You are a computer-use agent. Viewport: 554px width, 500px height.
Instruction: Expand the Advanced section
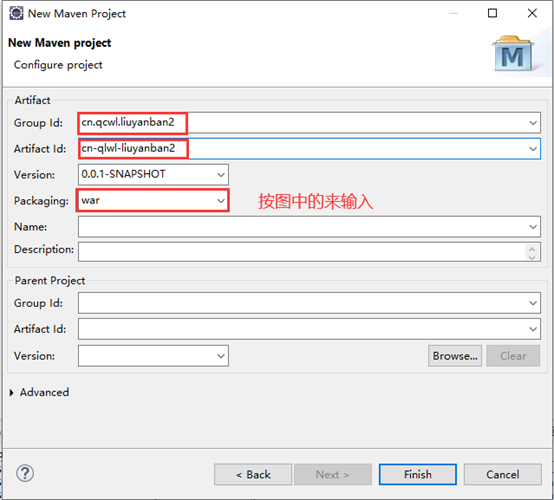coord(12,393)
